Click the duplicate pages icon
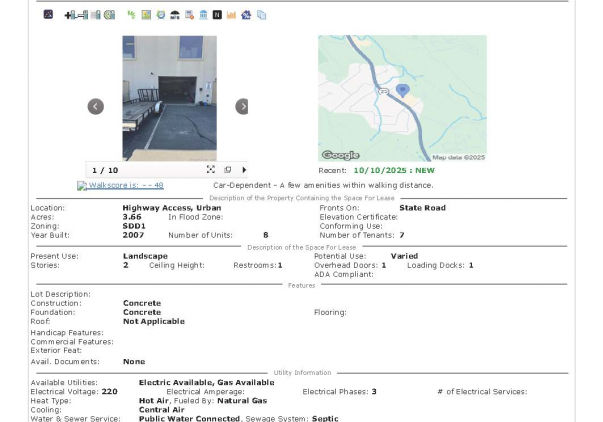 261,14
